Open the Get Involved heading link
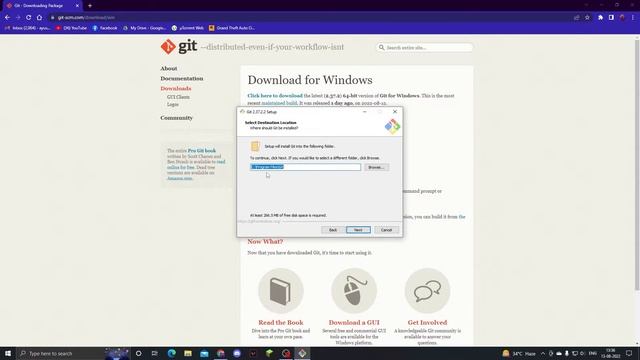Image resolution: width=640 pixels, height=360 pixels. pyautogui.click(x=427, y=322)
